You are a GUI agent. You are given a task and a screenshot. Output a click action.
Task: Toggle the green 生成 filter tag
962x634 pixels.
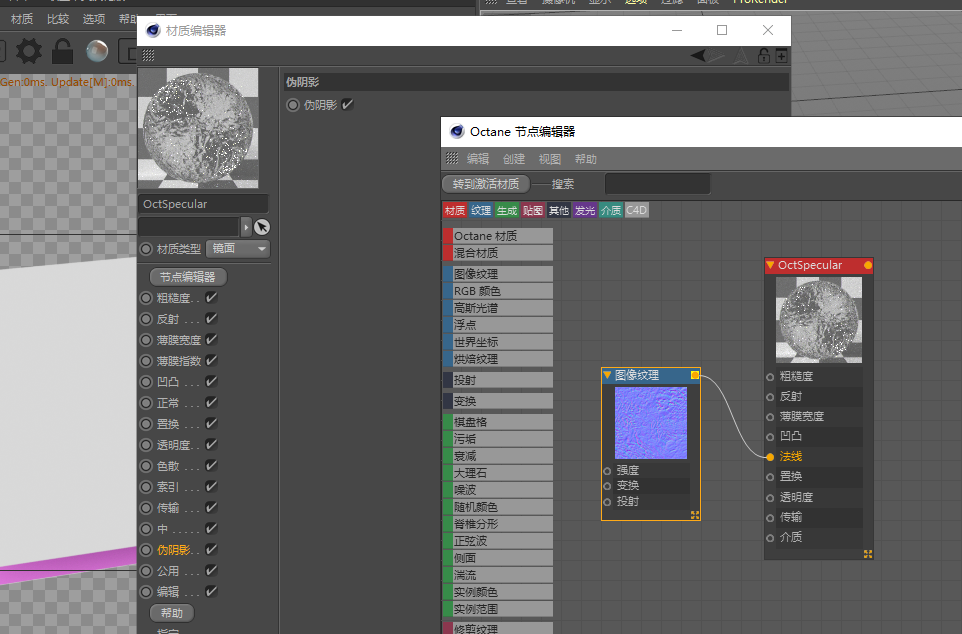tap(507, 211)
